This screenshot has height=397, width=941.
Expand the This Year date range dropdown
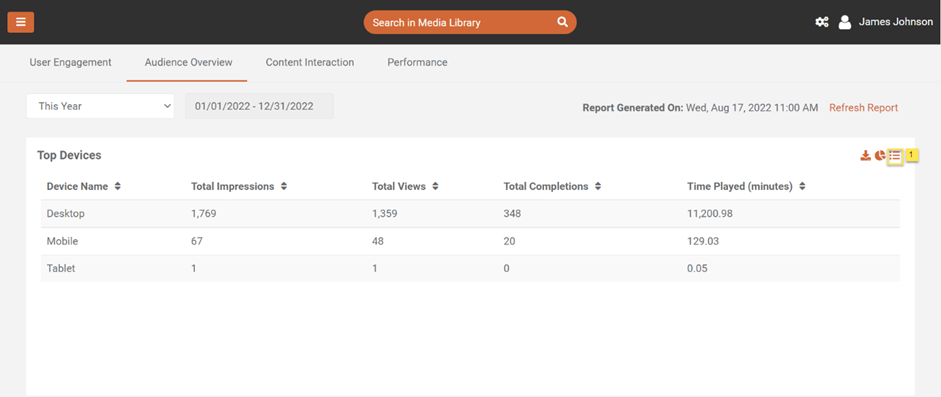pyautogui.click(x=100, y=106)
